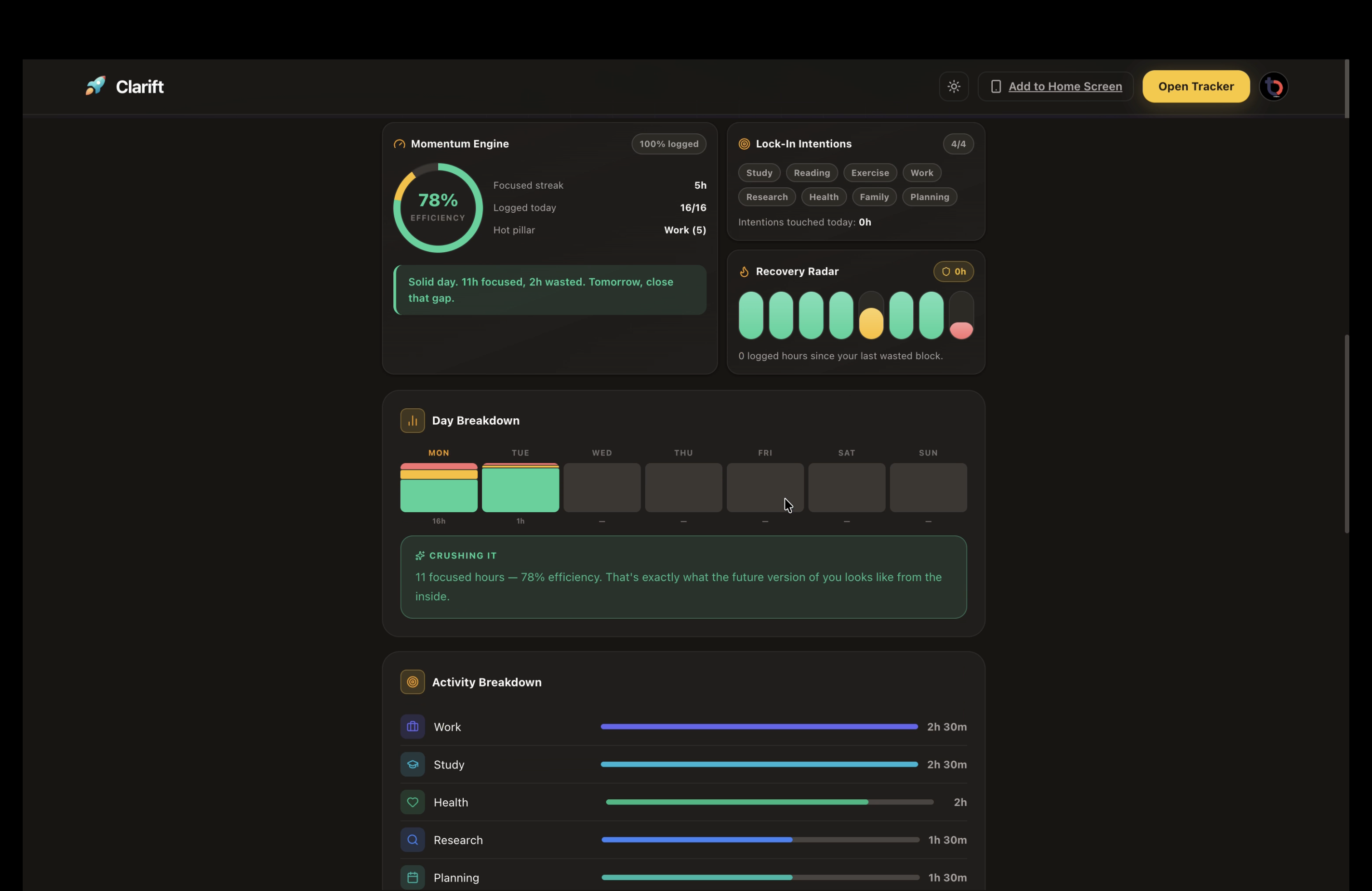Image resolution: width=1372 pixels, height=891 pixels.
Task: Toggle the light/dark theme sun icon
Action: [x=954, y=87]
